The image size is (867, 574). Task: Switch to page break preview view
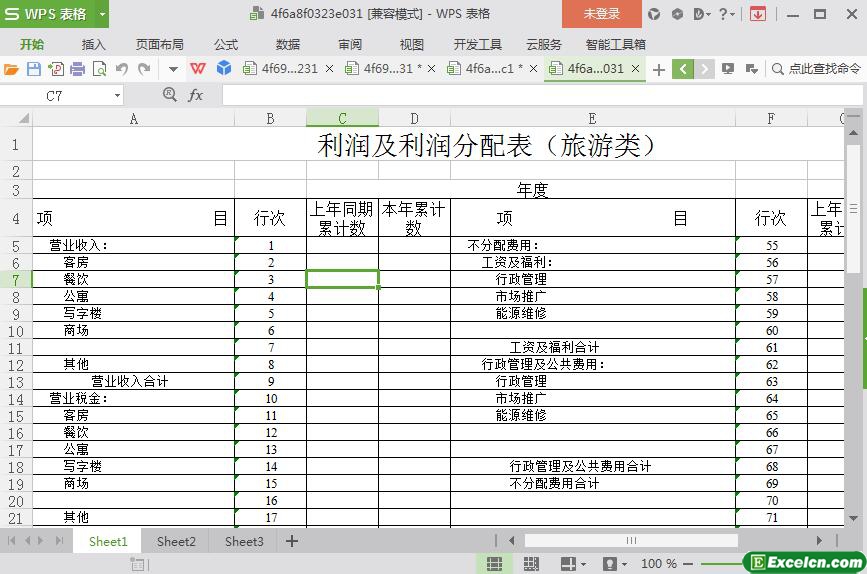(531, 564)
